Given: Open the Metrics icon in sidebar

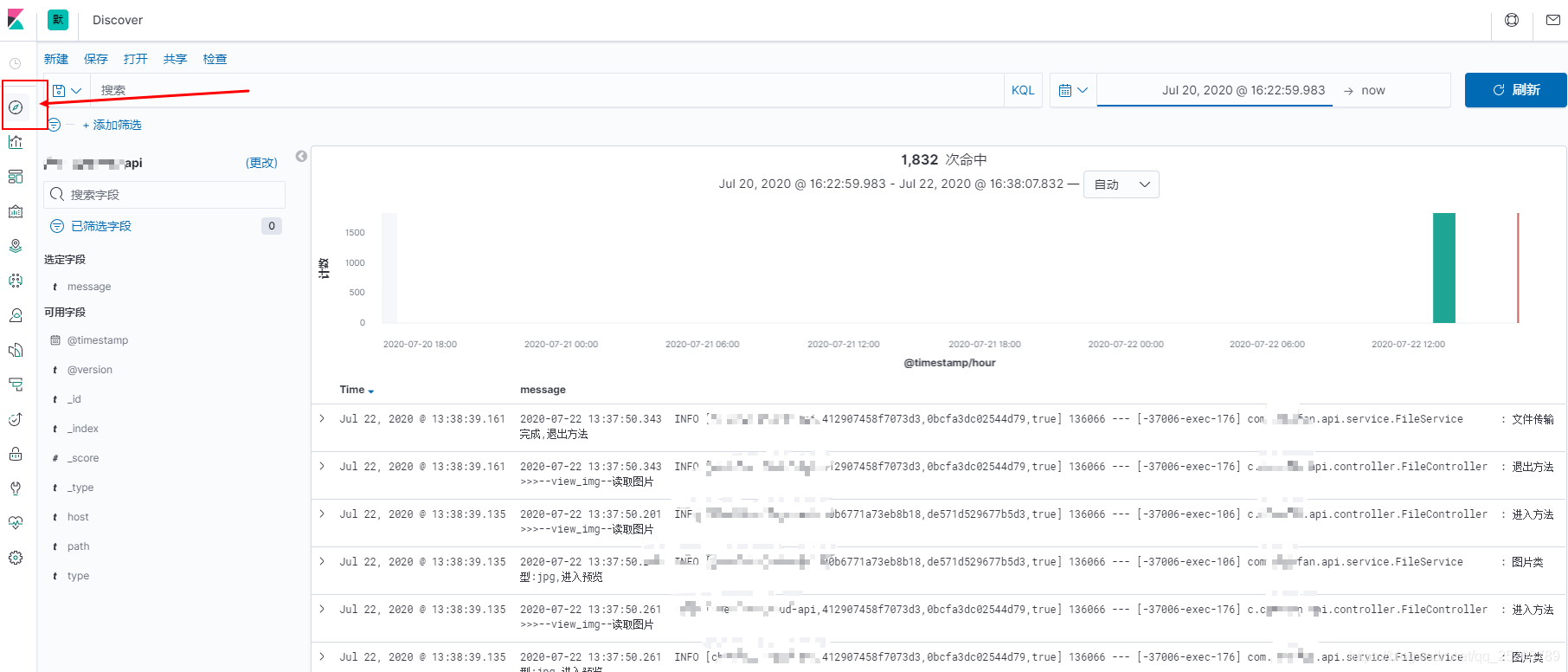Looking at the screenshot, I should pyautogui.click(x=16, y=315).
